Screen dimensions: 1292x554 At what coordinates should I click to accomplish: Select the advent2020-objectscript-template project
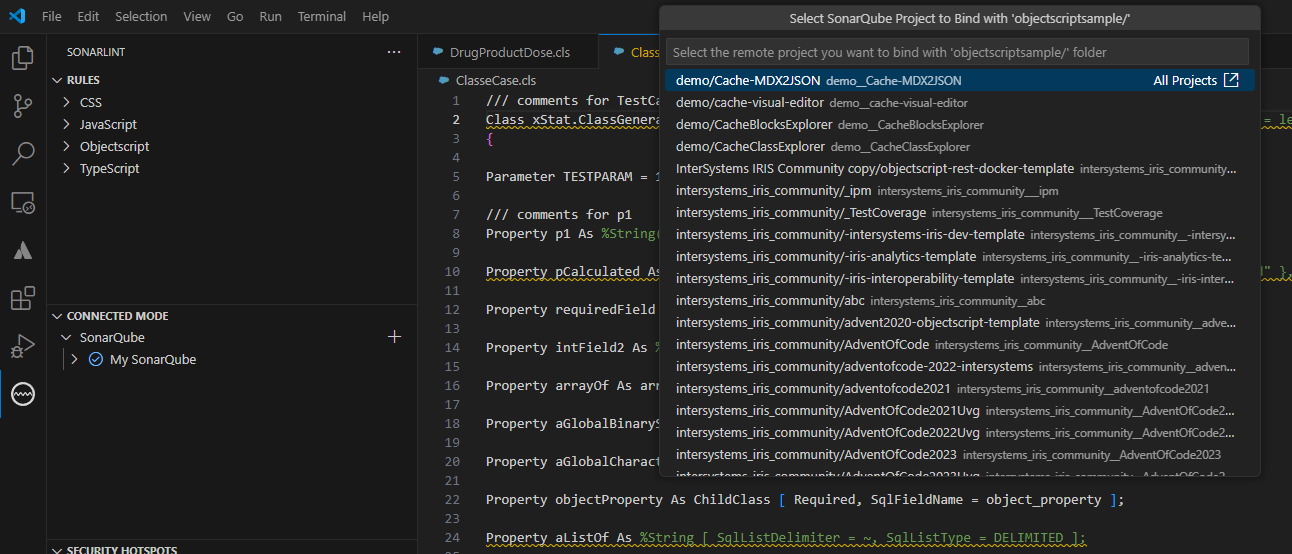click(x=960, y=322)
